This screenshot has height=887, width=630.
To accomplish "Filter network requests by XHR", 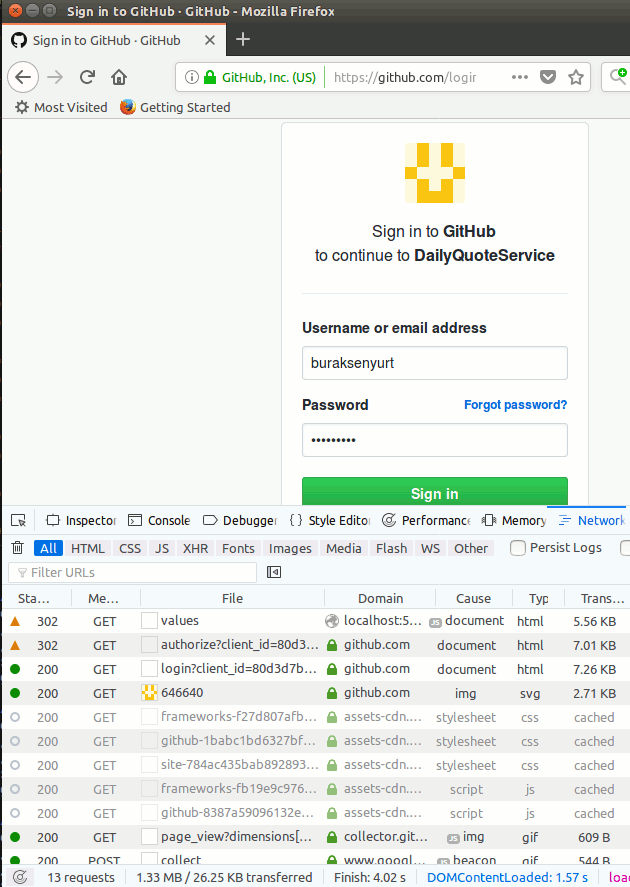I will pyautogui.click(x=195, y=548).
